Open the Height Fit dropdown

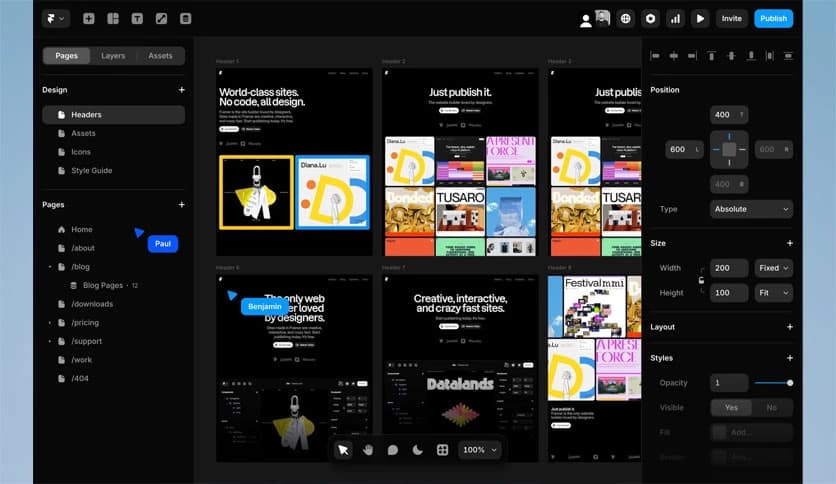774,293
